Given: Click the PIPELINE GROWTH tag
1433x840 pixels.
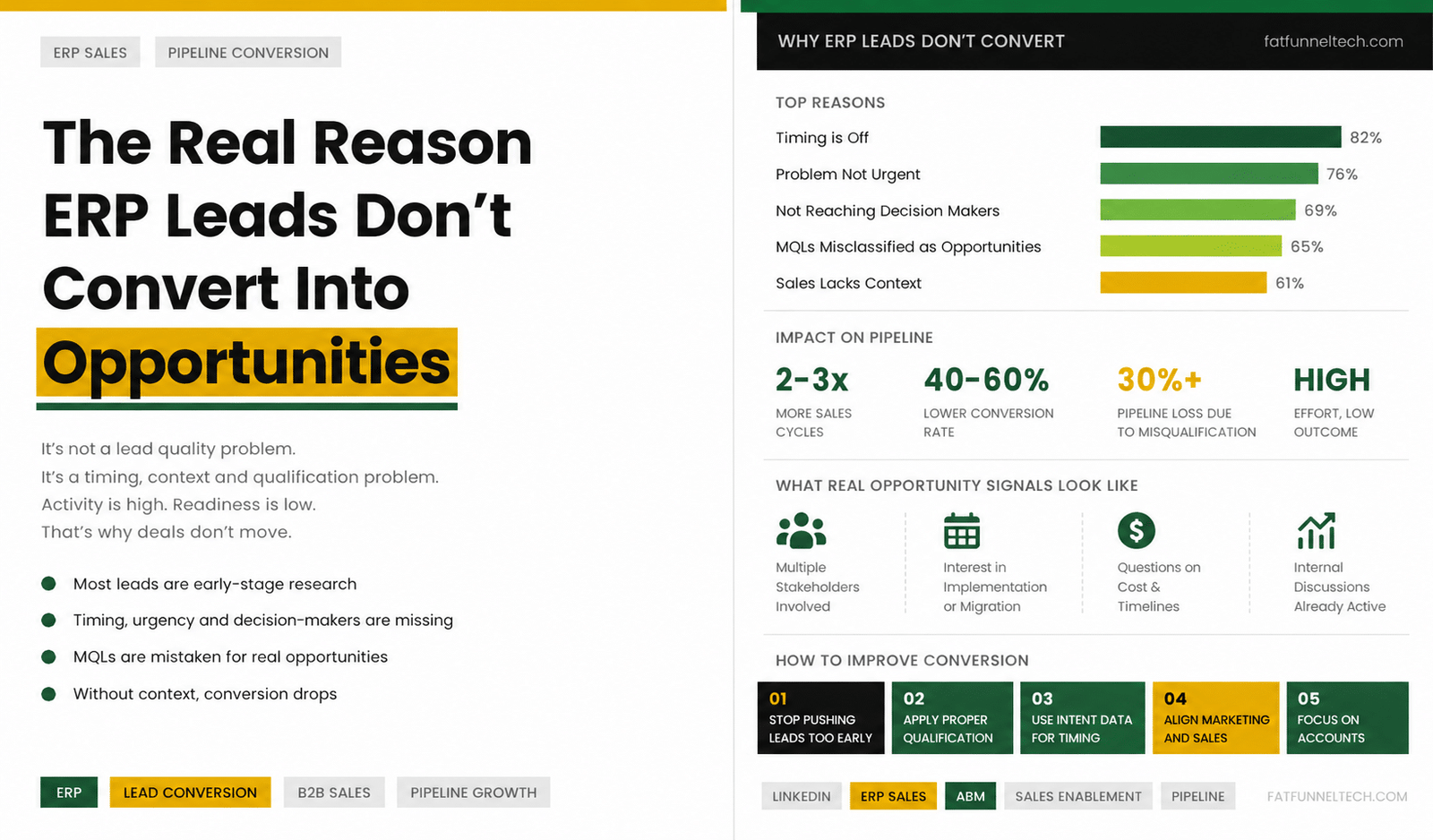Looking at the screenshot, I should 473,793.
